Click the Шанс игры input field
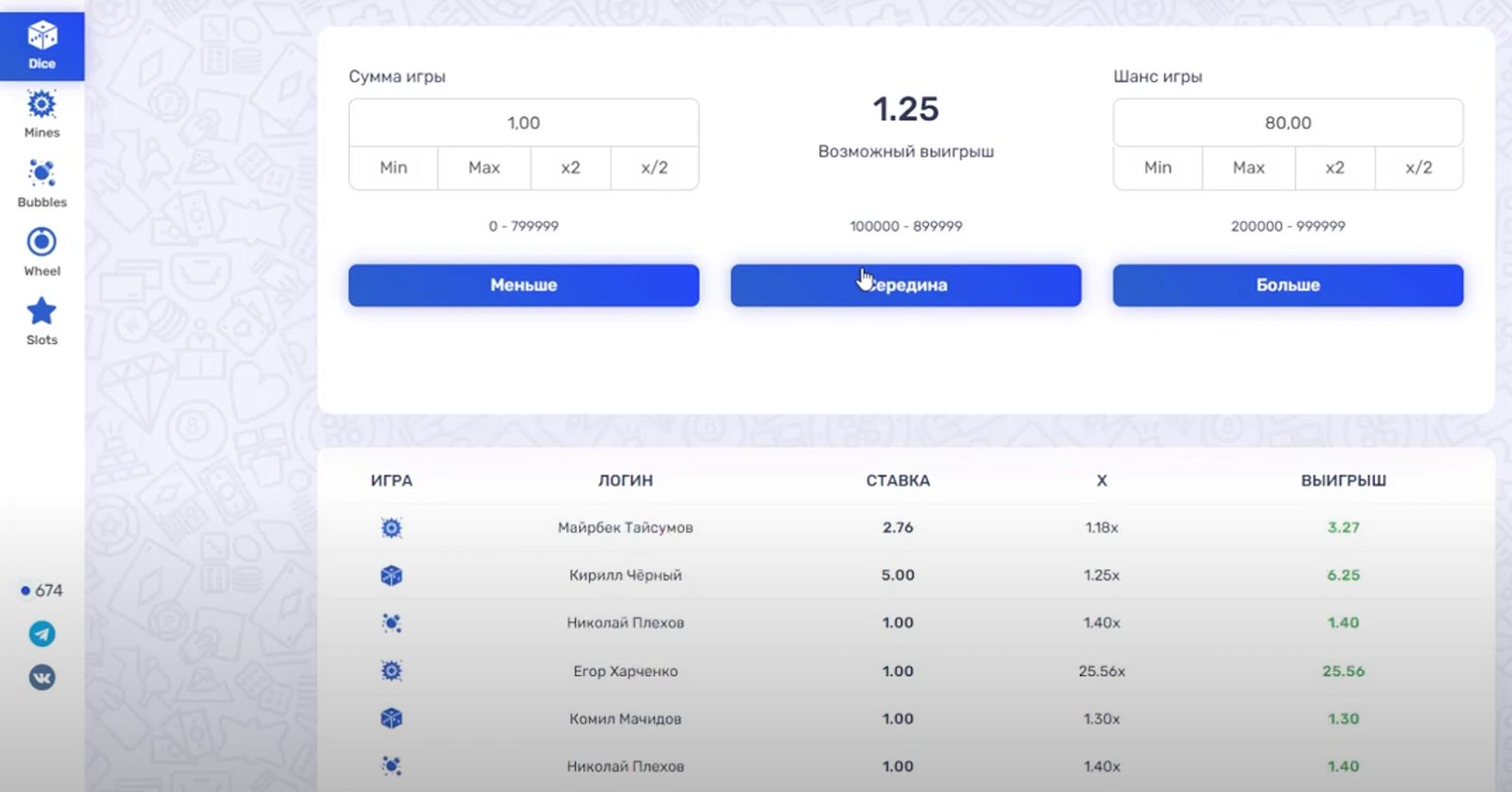The height and width of the screenshot is (792, 1512). (x=1287, y=123)
